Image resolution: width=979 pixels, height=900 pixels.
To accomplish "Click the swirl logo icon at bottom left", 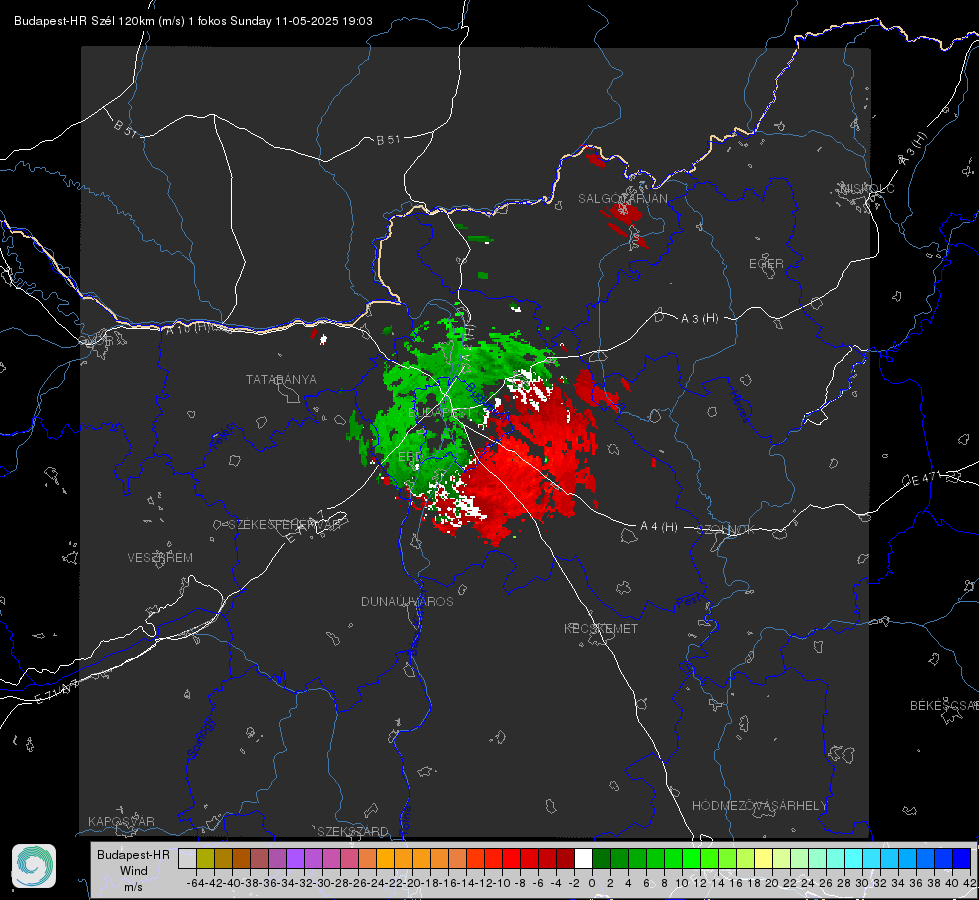I will click(34, 866).
